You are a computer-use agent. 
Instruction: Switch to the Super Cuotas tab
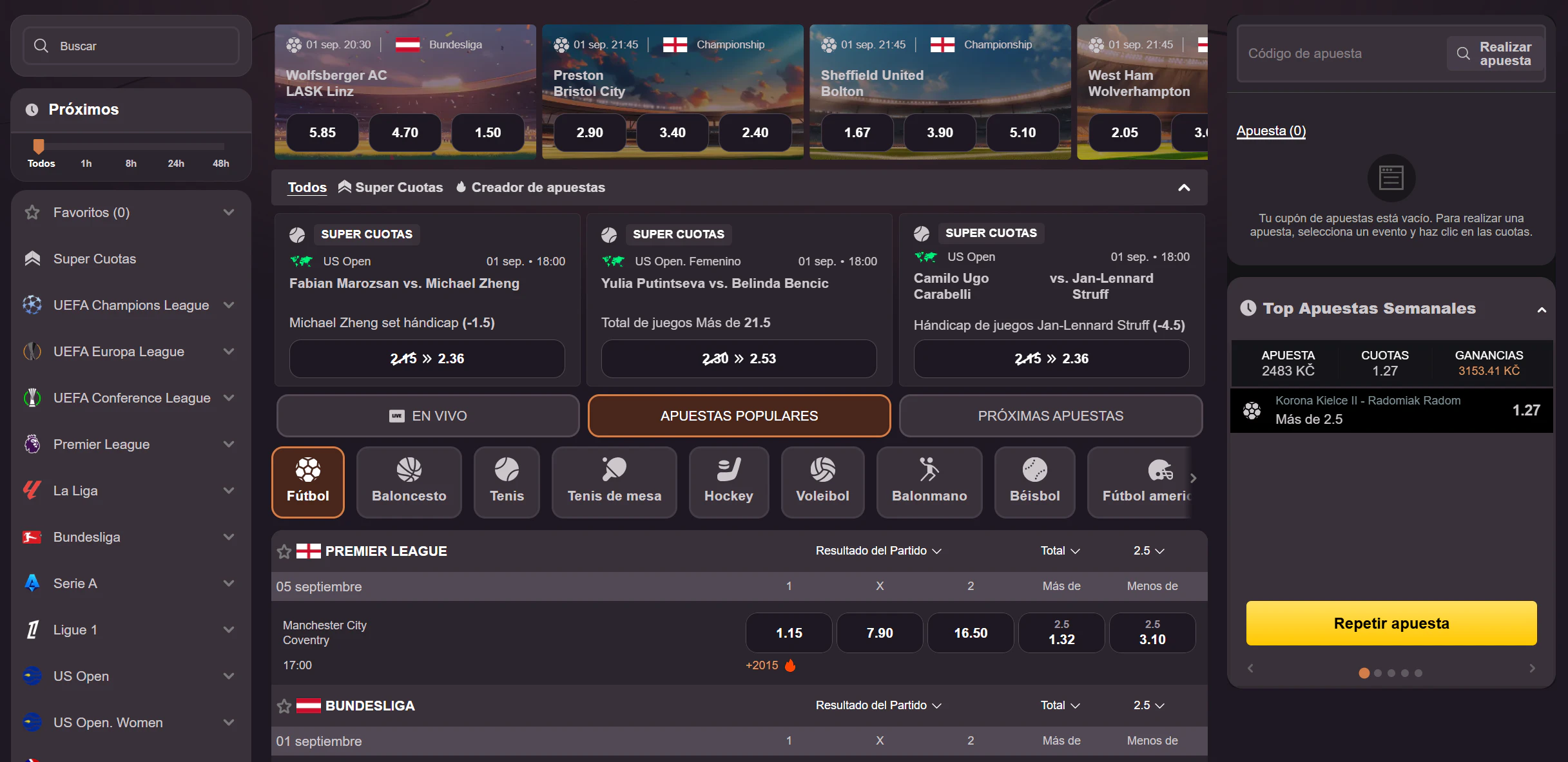click(391, 187)
